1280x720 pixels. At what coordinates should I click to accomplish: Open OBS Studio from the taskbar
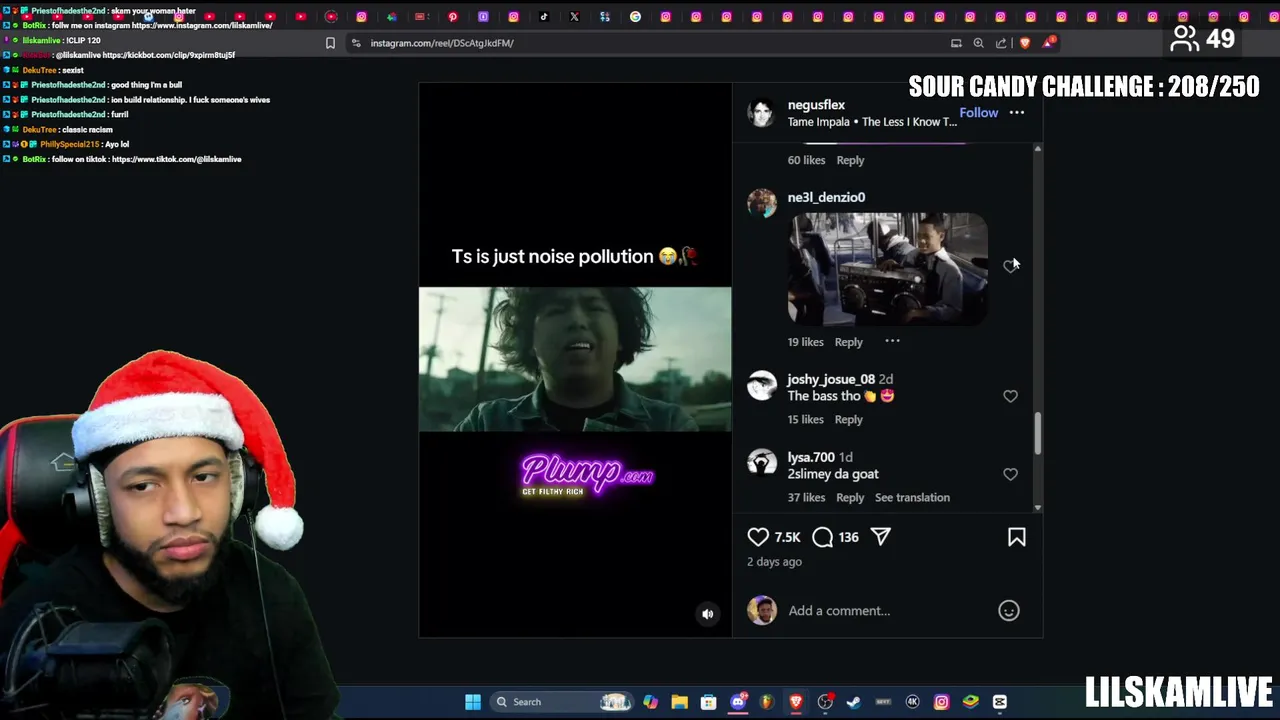click(825, 702)
